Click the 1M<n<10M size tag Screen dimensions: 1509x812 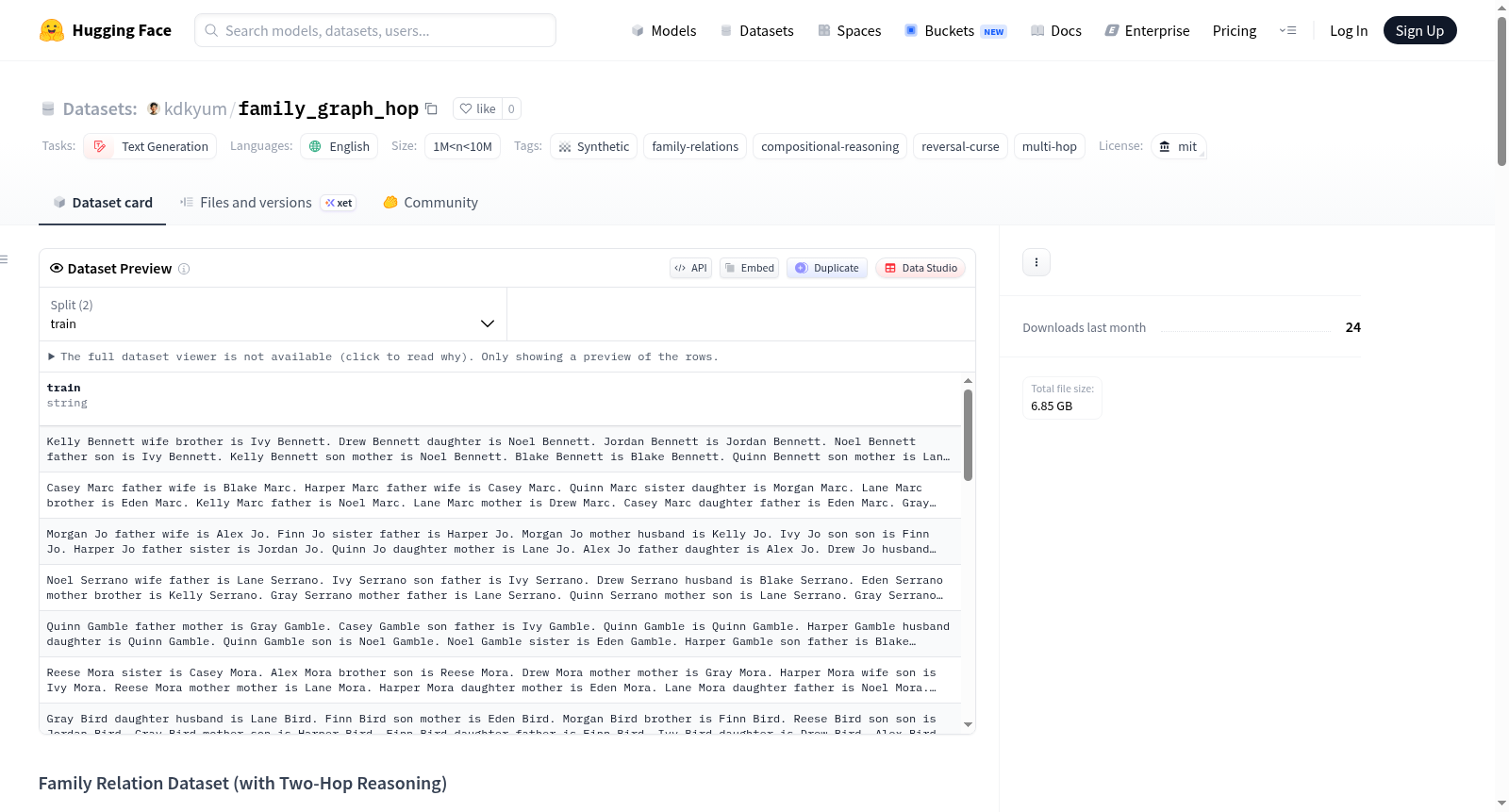[x=462, y=146]
